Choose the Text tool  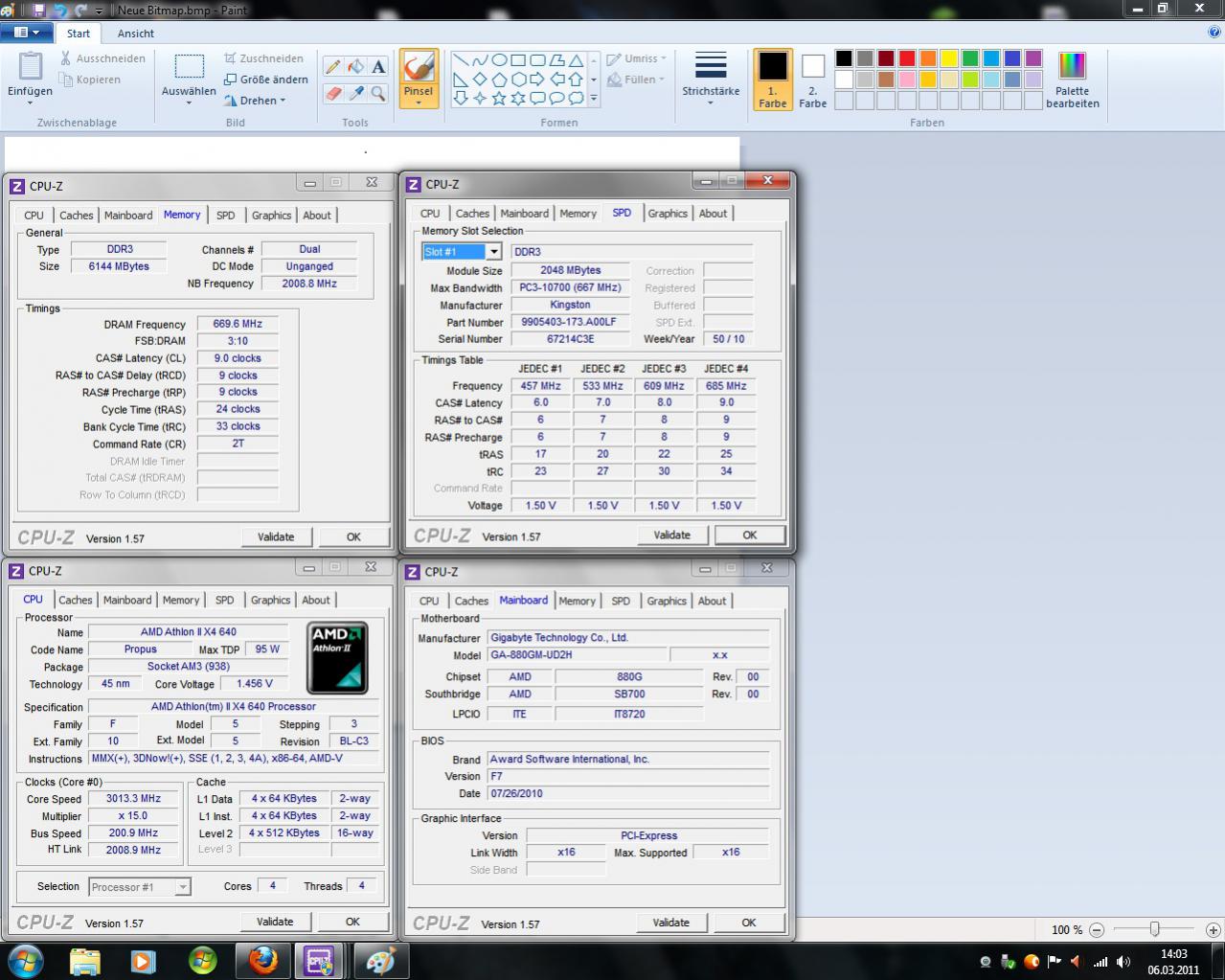[378, 67]
